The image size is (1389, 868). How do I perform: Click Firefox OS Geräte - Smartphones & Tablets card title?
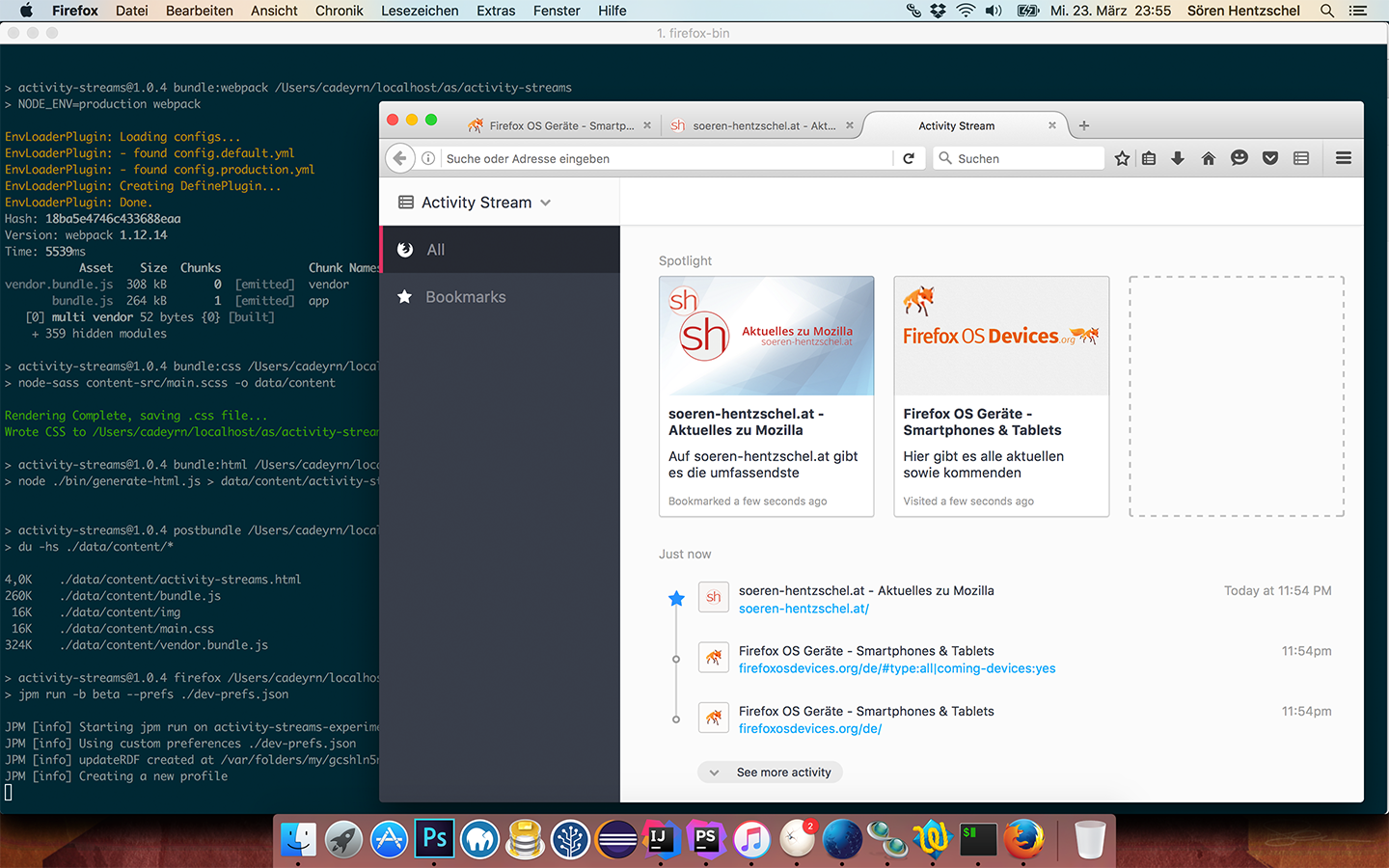[982, 422]
